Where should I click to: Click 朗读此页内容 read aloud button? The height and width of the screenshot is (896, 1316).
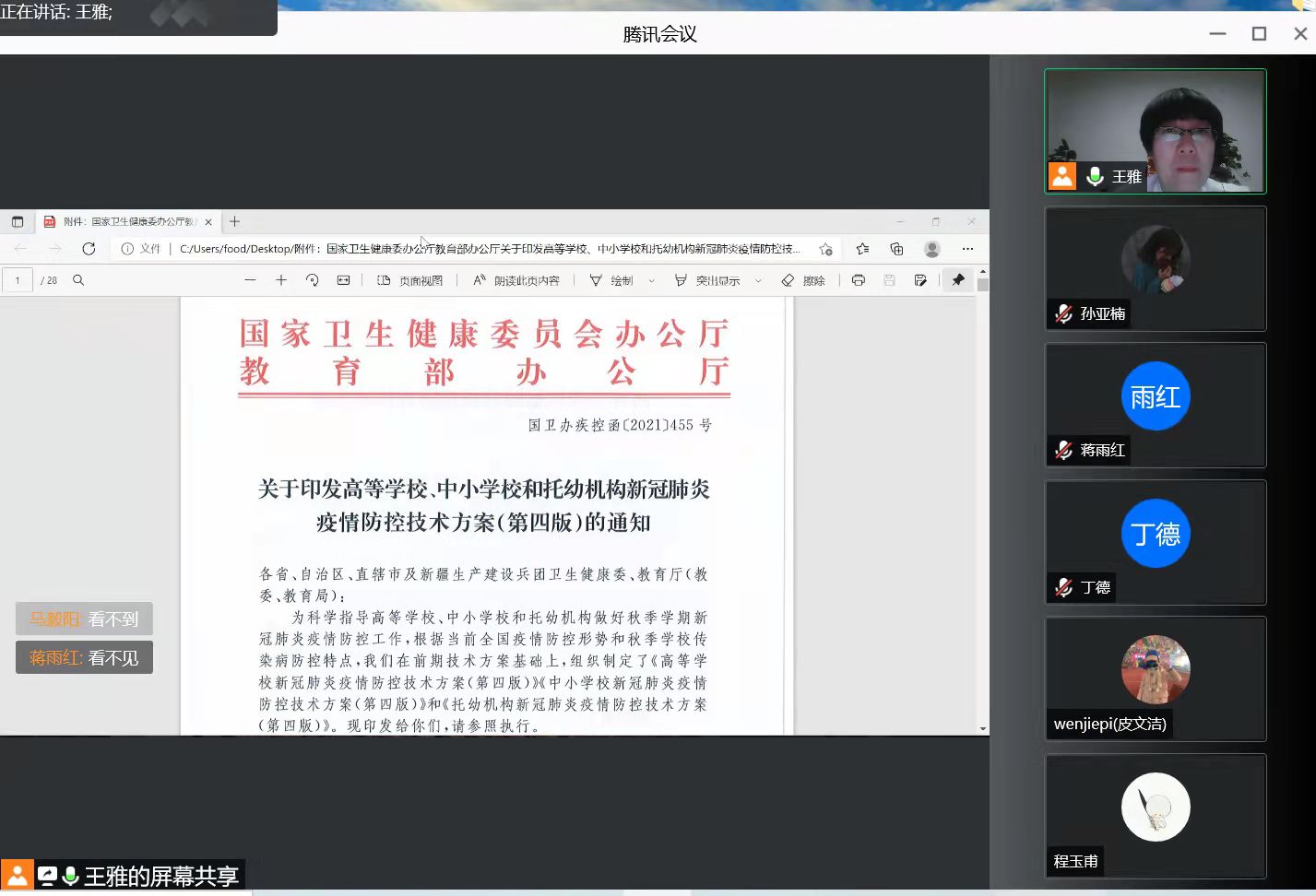[516, 280]
